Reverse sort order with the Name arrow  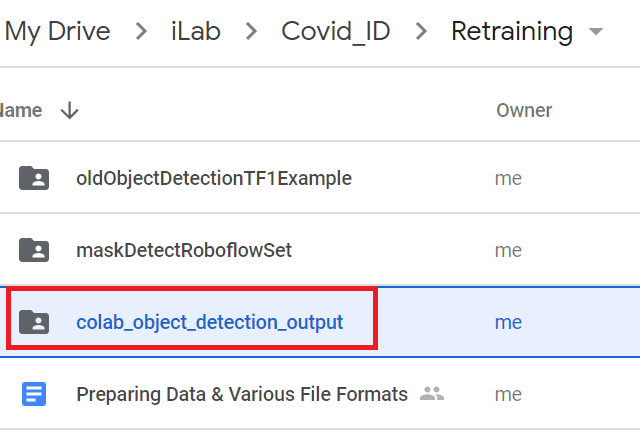click(69, 111)
